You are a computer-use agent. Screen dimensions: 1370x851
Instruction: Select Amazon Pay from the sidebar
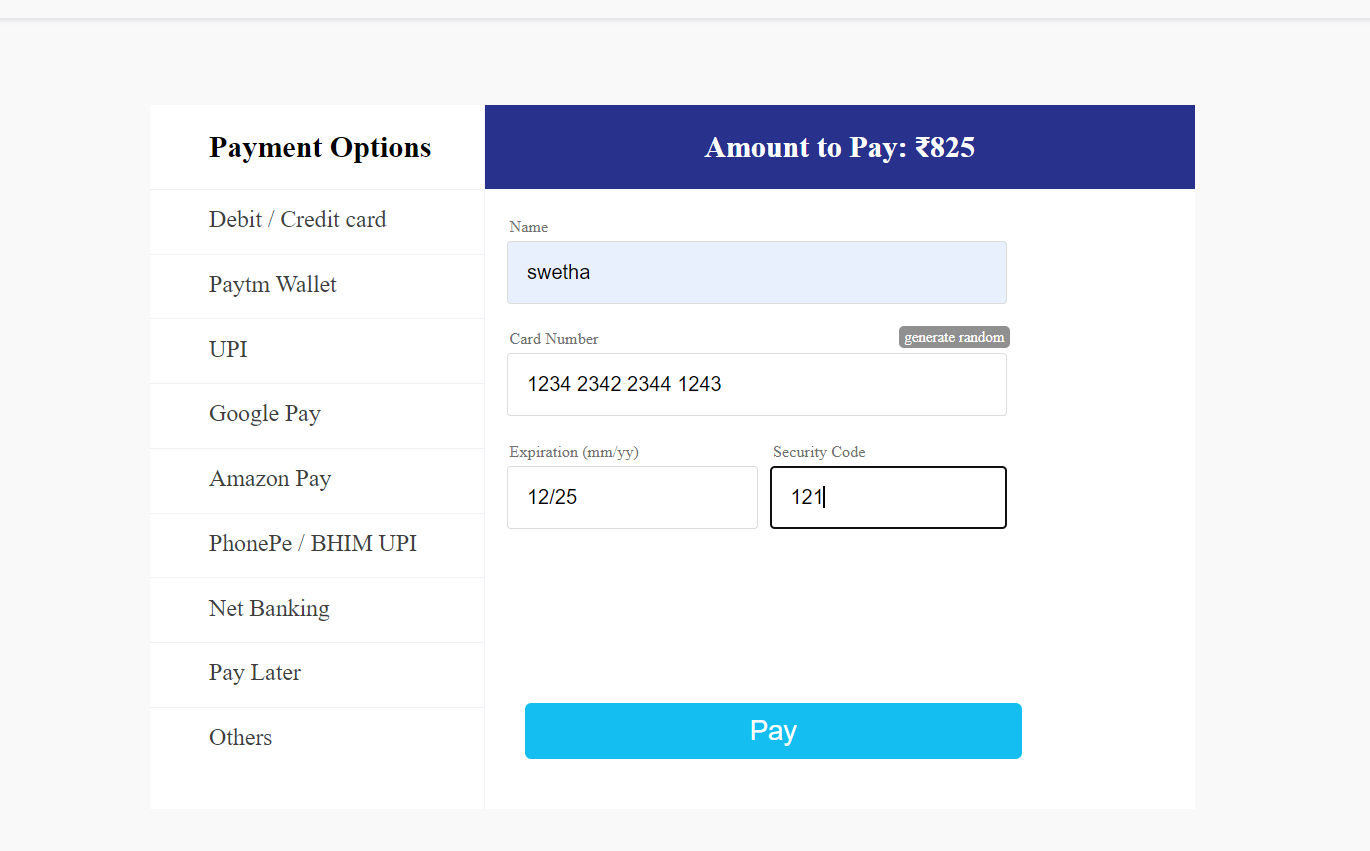point(270,479)
